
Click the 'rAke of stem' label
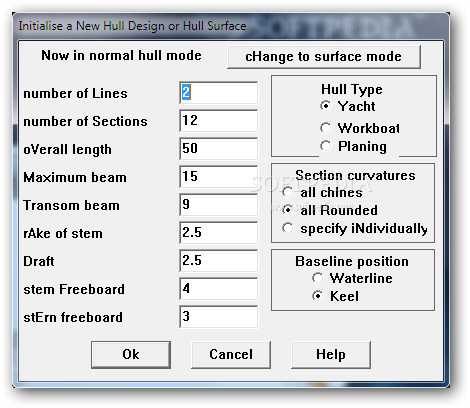(x=63, y=233)
